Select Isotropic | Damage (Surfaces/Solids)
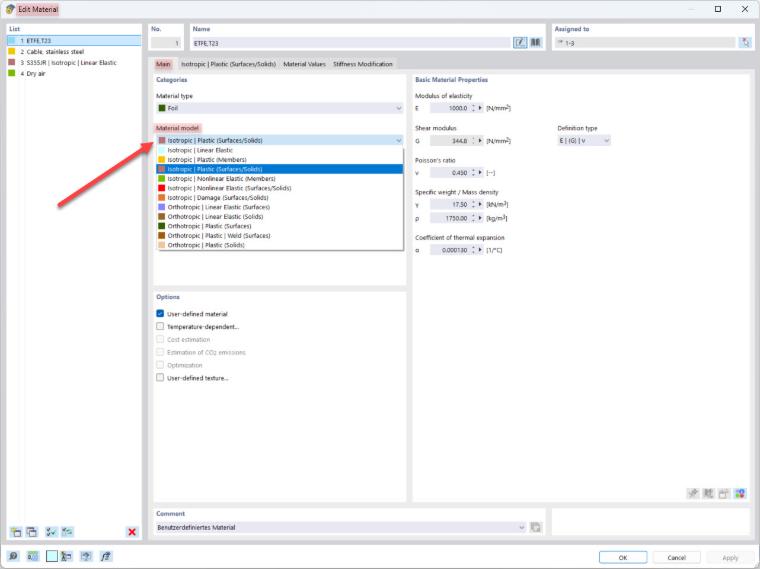Image resolution: width=760 pixels, height=569 pixels. (280, 197)
